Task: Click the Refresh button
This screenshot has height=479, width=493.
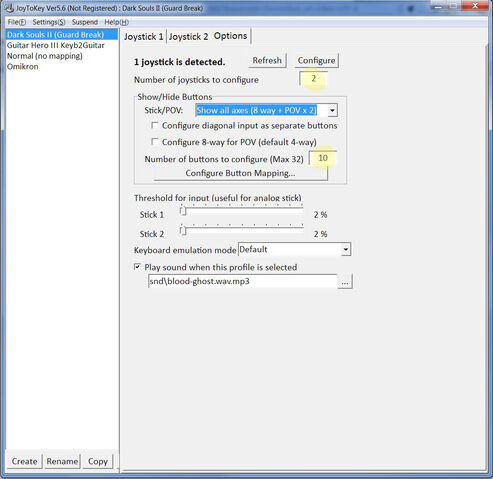Action: pyautogui.click(x=267, y=61)
